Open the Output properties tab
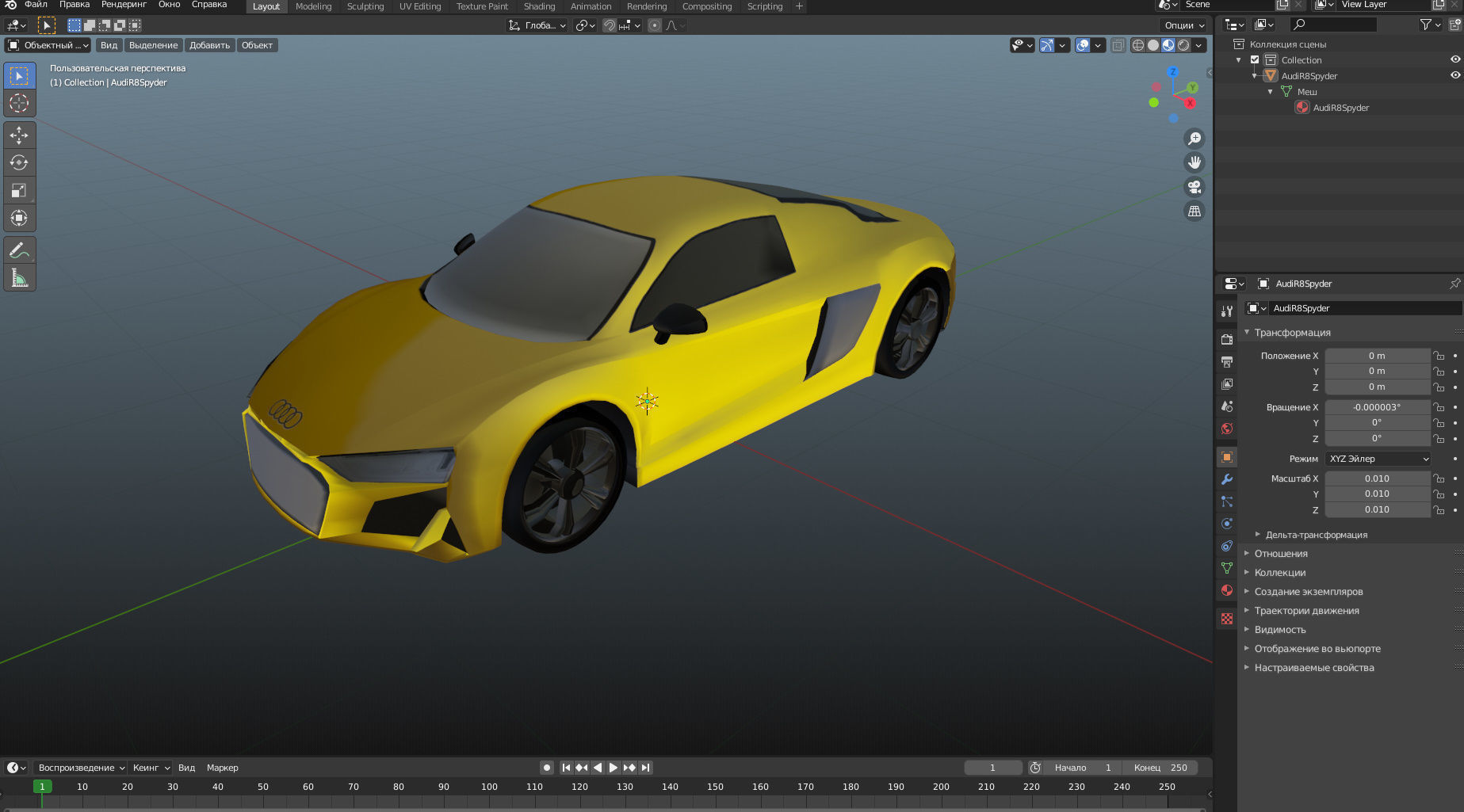This screenshot has height=812, width=1464. click(x=1227, y=361)
